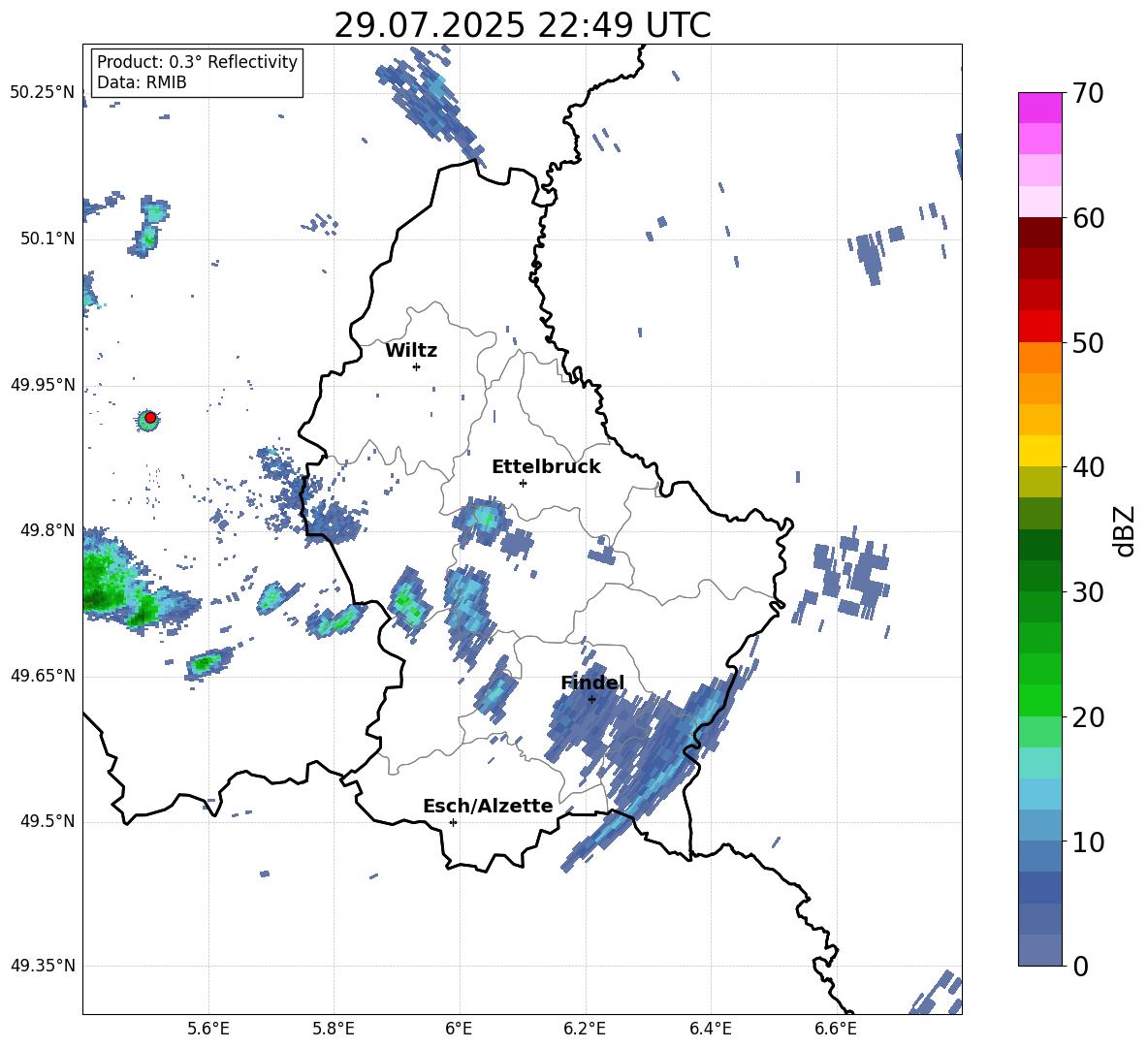Image resolution: width=1148 pixels, height=1048 pixels.
Task: Click the 'Esch/Alzette' city label
Action: click(488, 806)
